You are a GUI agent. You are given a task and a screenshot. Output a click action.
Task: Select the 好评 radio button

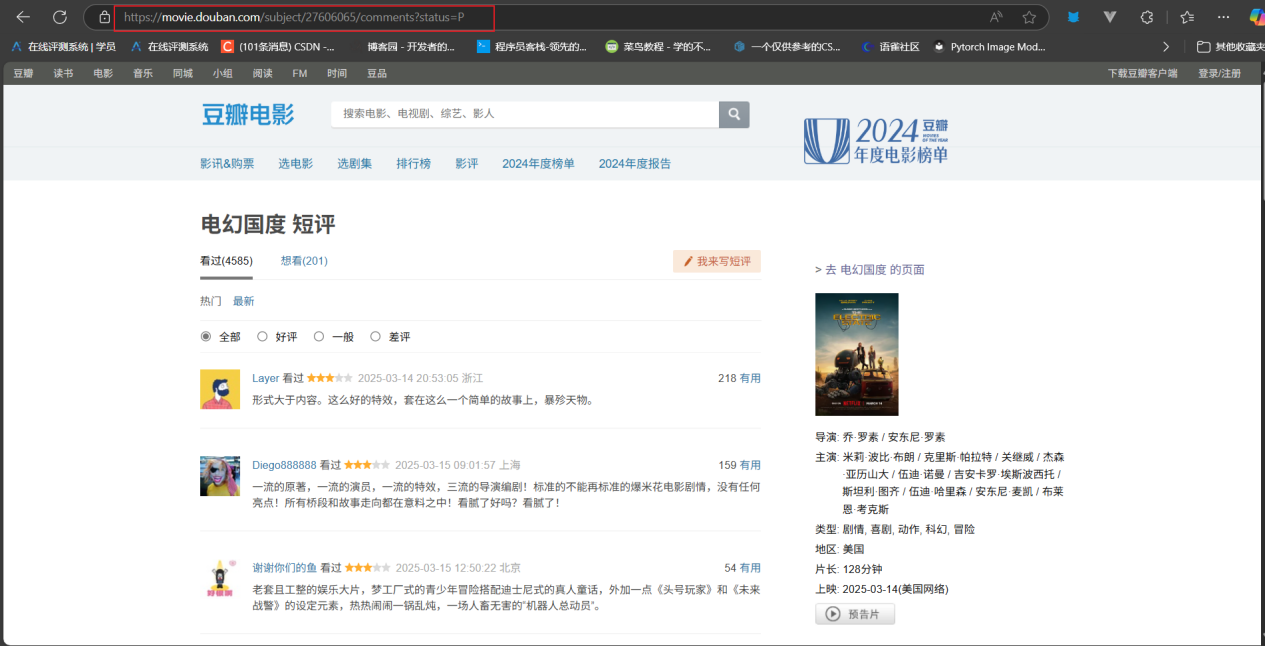pos(262,337)
